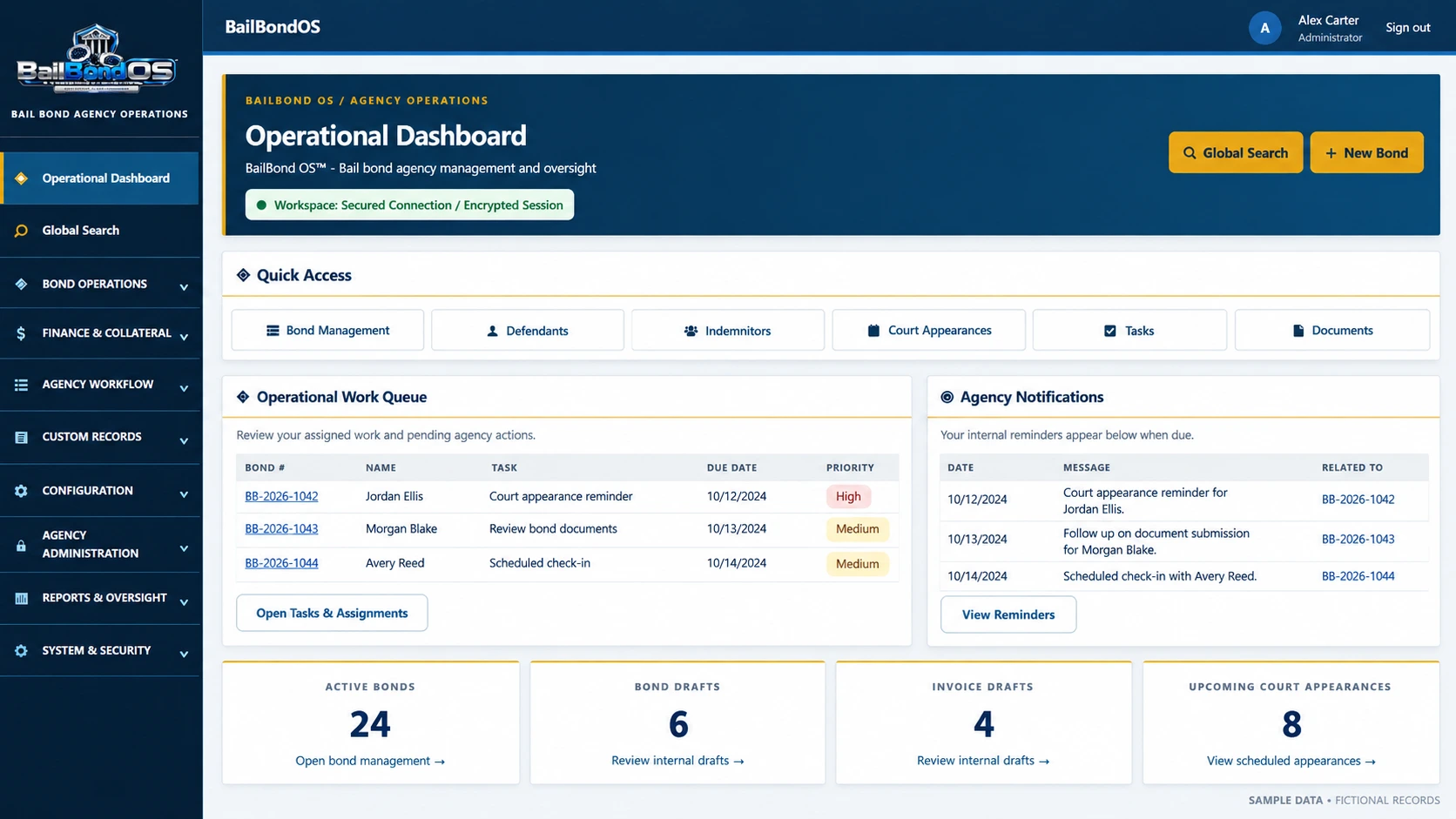Viewport: 1456px width, 819px height.
Task: Click the System & Security gear icon
Action: [22, 651]
